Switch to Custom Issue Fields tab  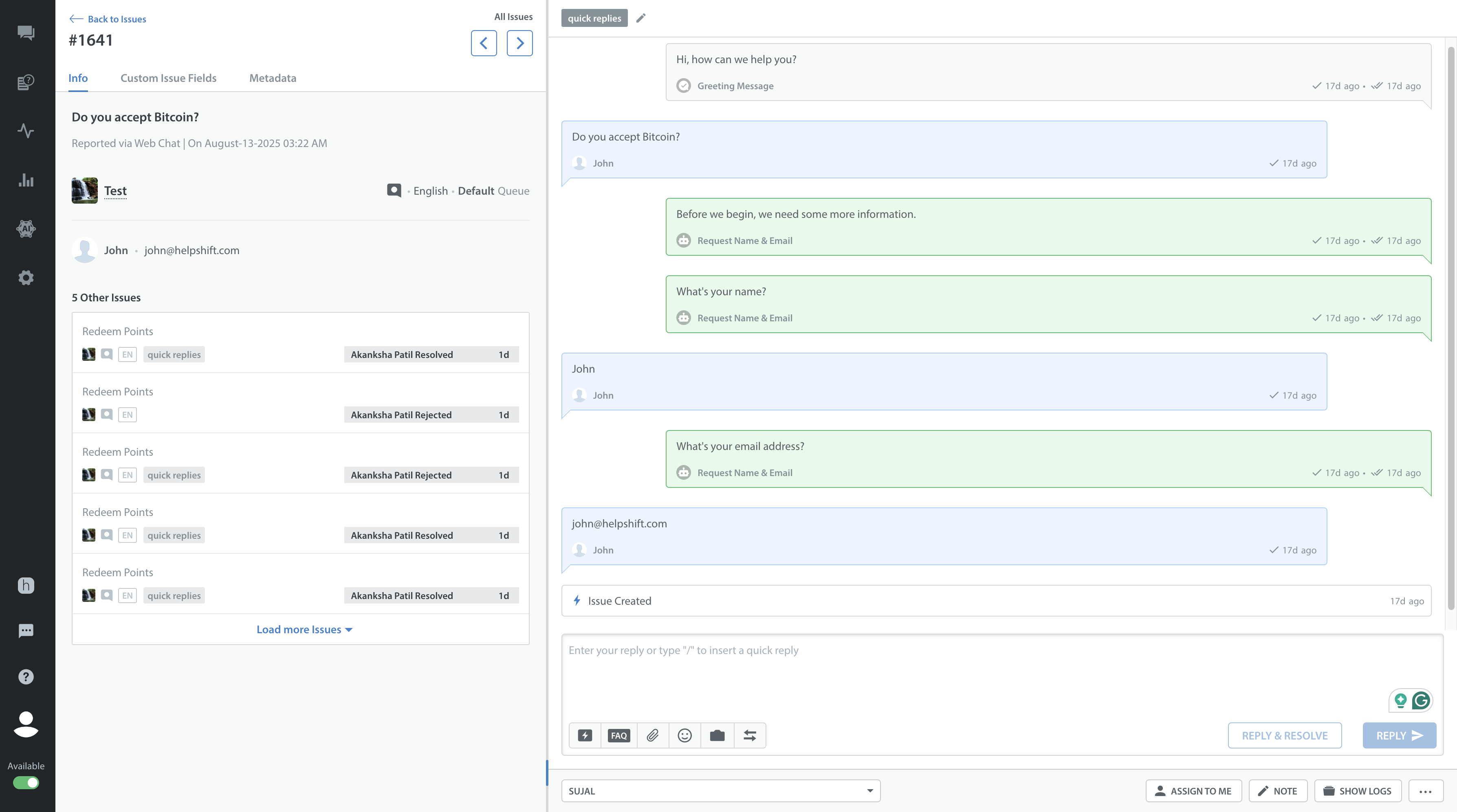(x=169, y=78)
